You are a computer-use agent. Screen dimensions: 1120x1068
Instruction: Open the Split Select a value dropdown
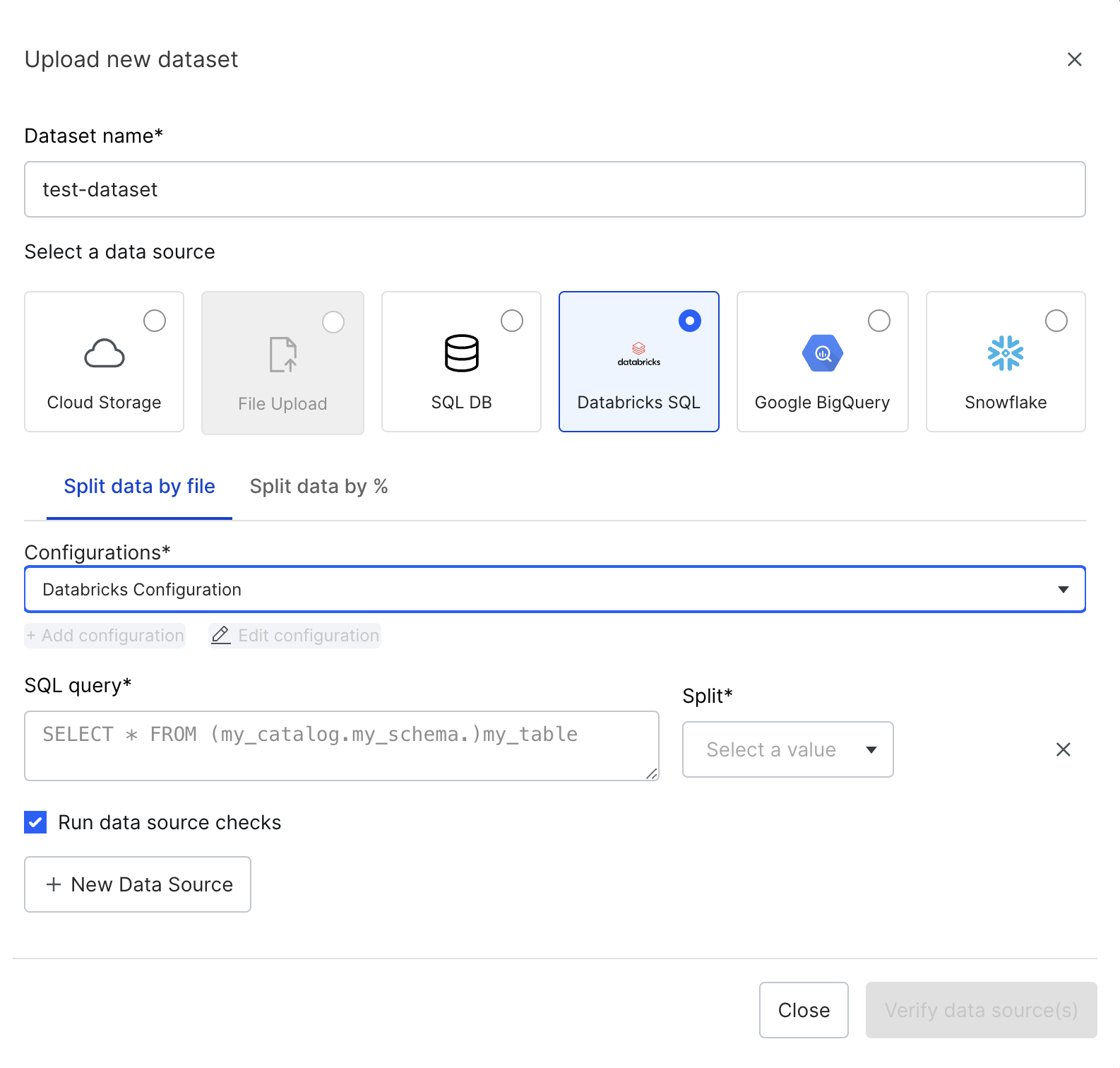(788, 749)
